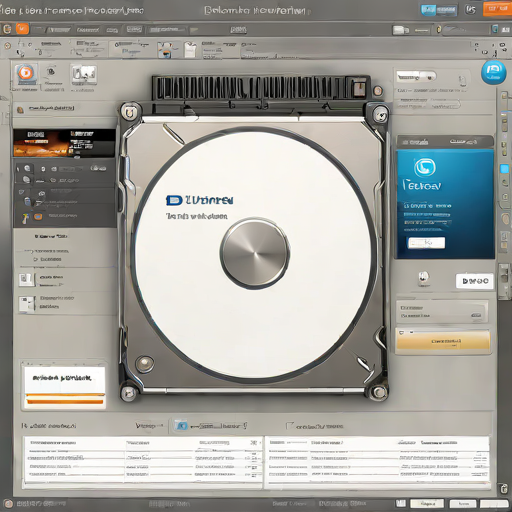Switch to the right tab above the blue panel

[463, 142]
